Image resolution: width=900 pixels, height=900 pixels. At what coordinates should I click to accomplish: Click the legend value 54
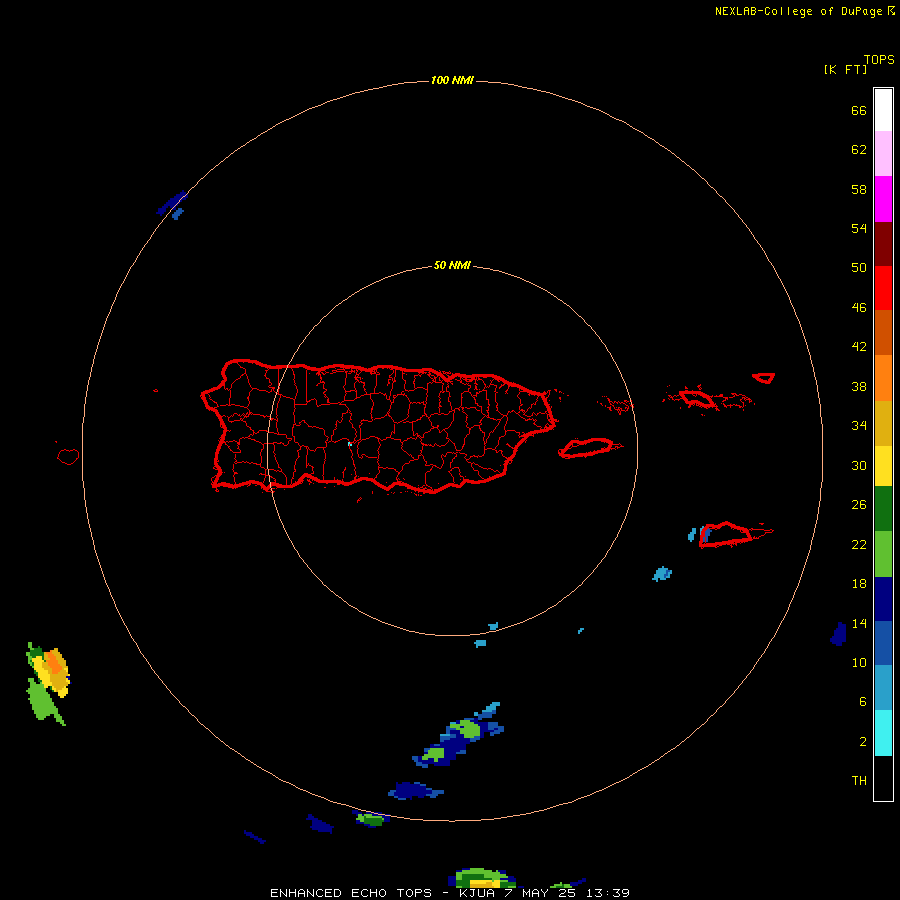[859, 228]
